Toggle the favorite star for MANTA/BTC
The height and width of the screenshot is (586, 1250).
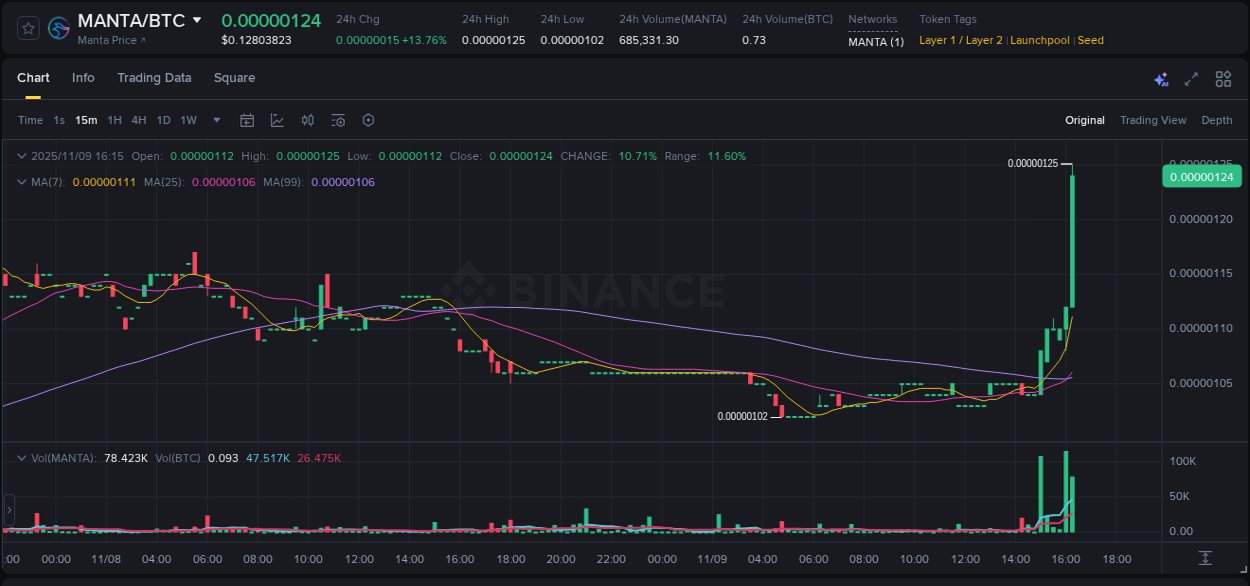[27, 29]
